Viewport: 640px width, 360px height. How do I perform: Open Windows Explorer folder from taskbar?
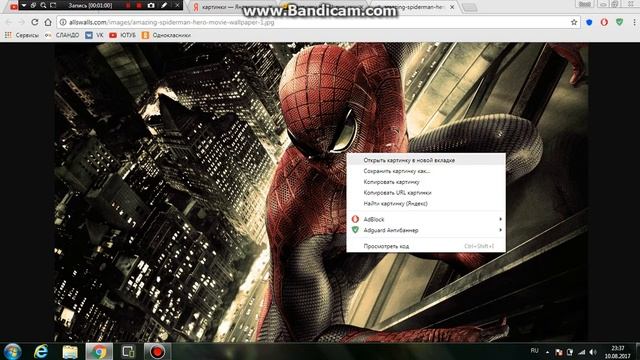point(70,351)
